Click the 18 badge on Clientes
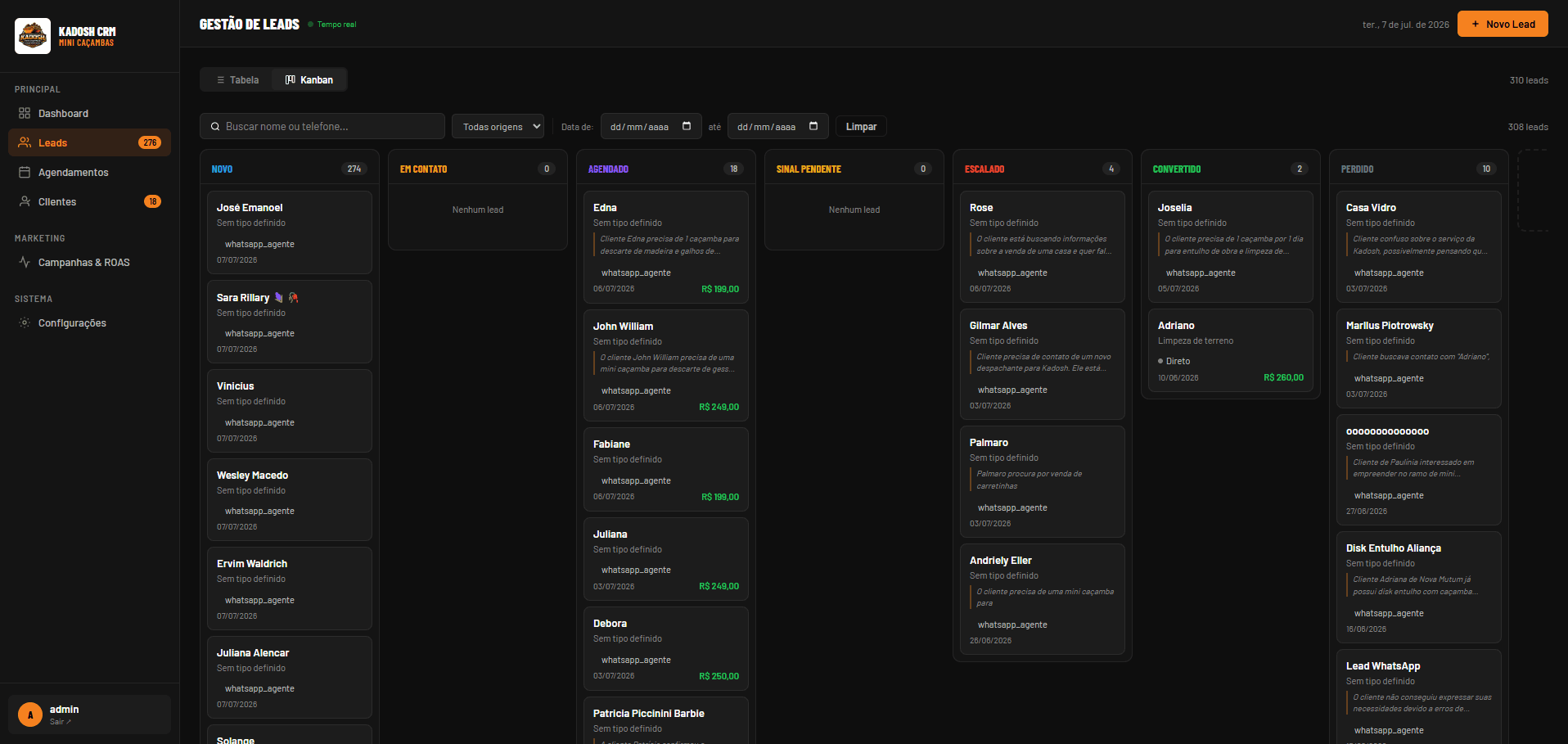Image resolution: width=1568 pixels, height=744 pixels. tap(152, 201)
